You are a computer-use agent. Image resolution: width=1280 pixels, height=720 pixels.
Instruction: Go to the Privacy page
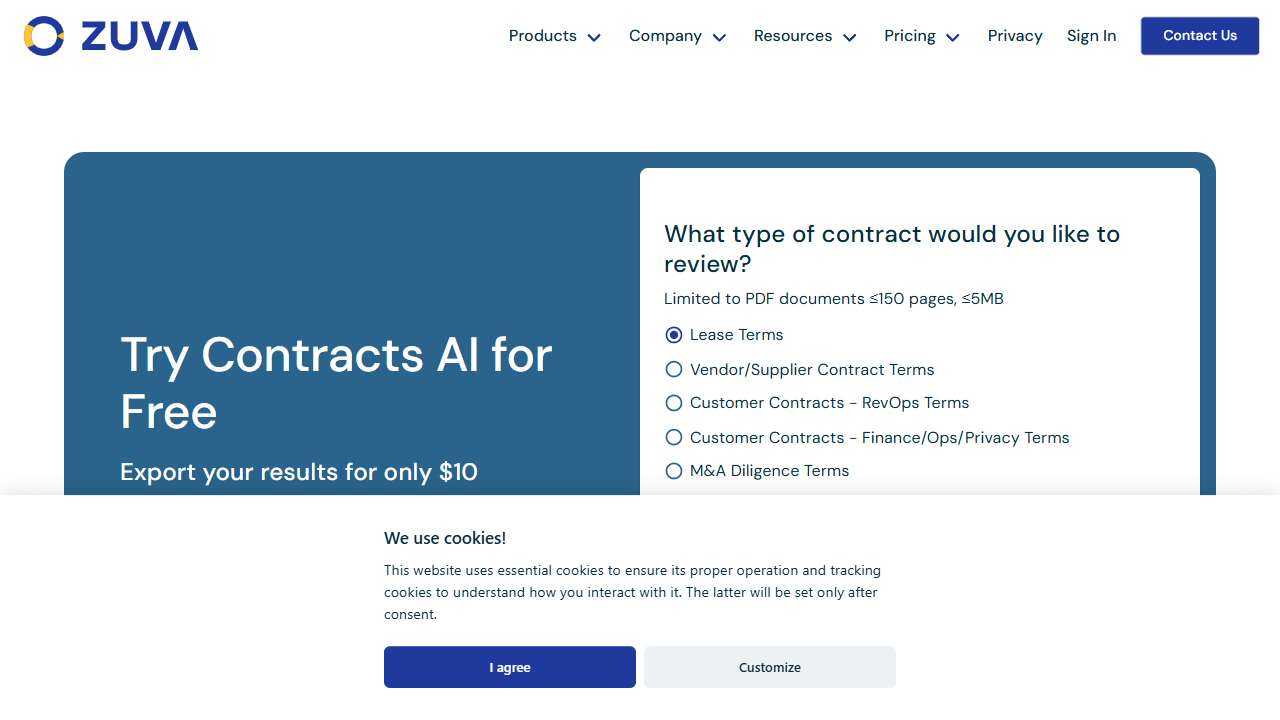tap(1015, 36)
